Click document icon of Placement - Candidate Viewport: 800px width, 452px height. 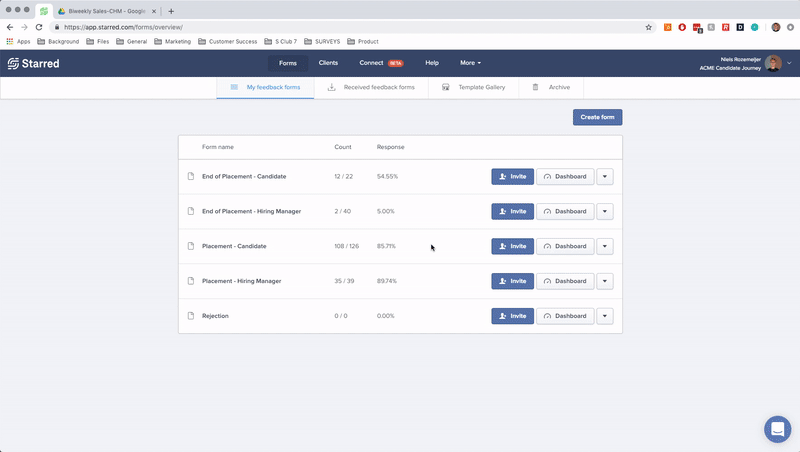pyautogui.click(x=191, y=246)
